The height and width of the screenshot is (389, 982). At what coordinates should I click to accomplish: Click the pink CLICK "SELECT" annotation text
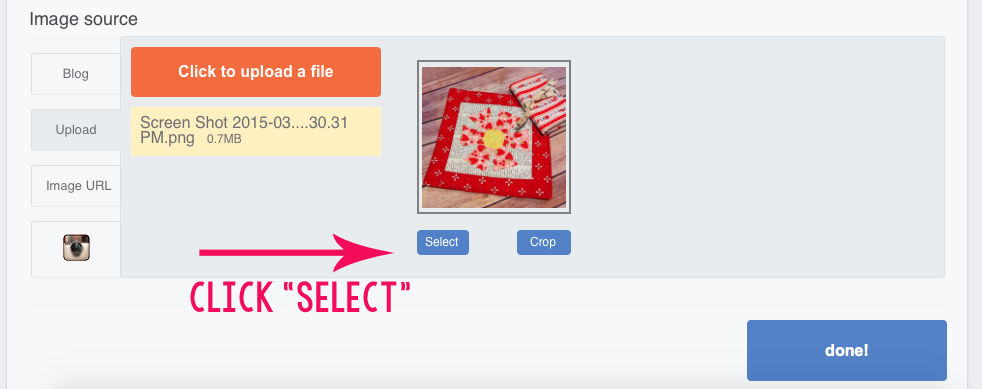point(300,298)
